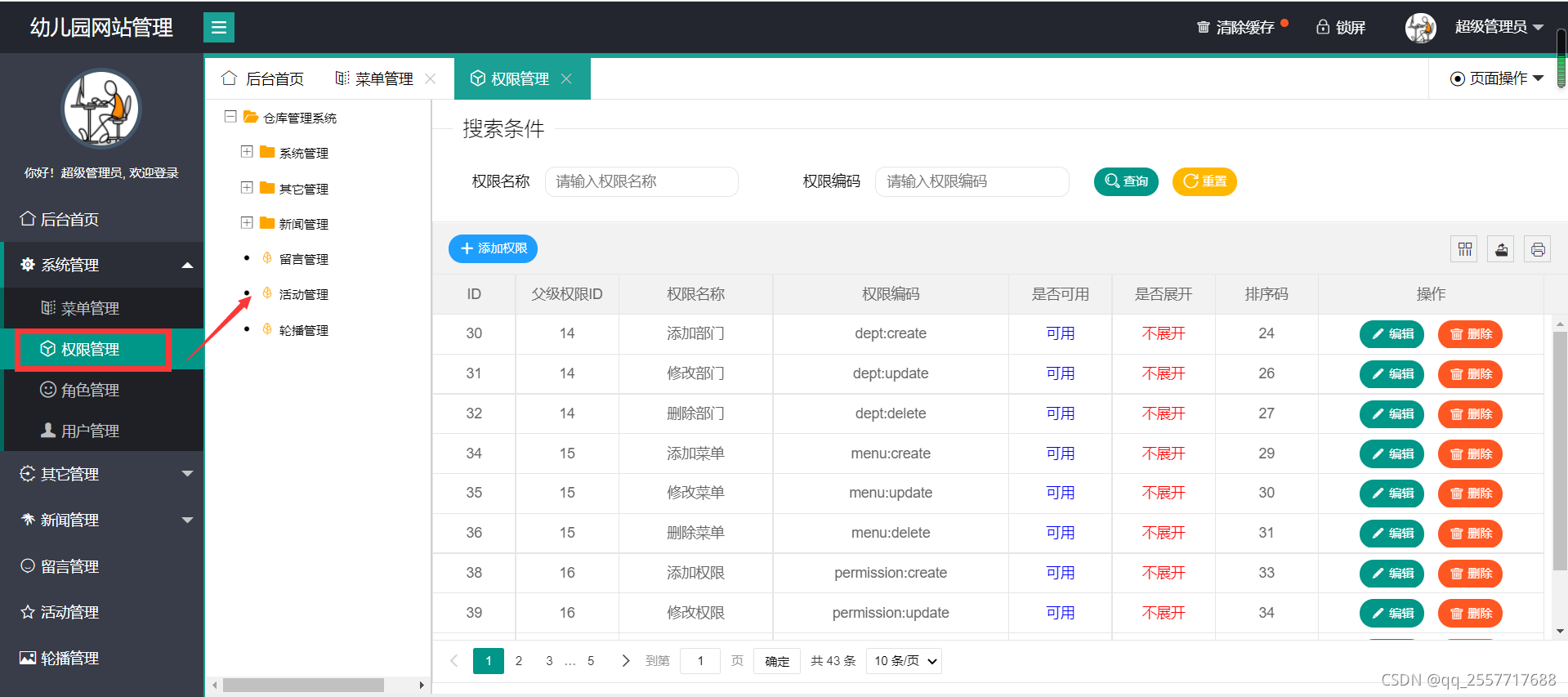
Task: Click 不展开 in the menu:create row
Action: coord(1164,453)
